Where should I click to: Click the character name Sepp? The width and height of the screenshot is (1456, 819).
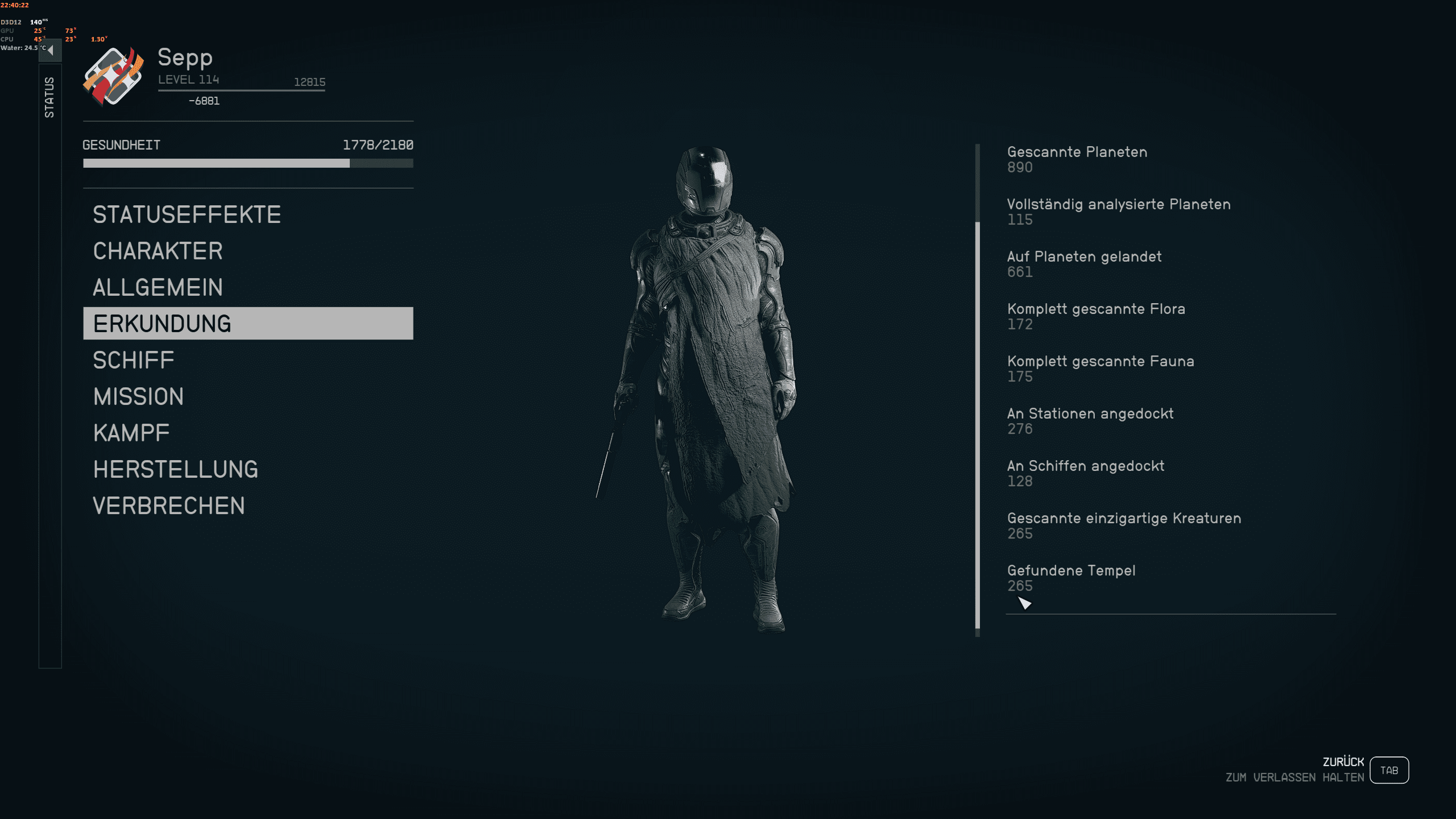pyautogui.click(x=185, y=58)
